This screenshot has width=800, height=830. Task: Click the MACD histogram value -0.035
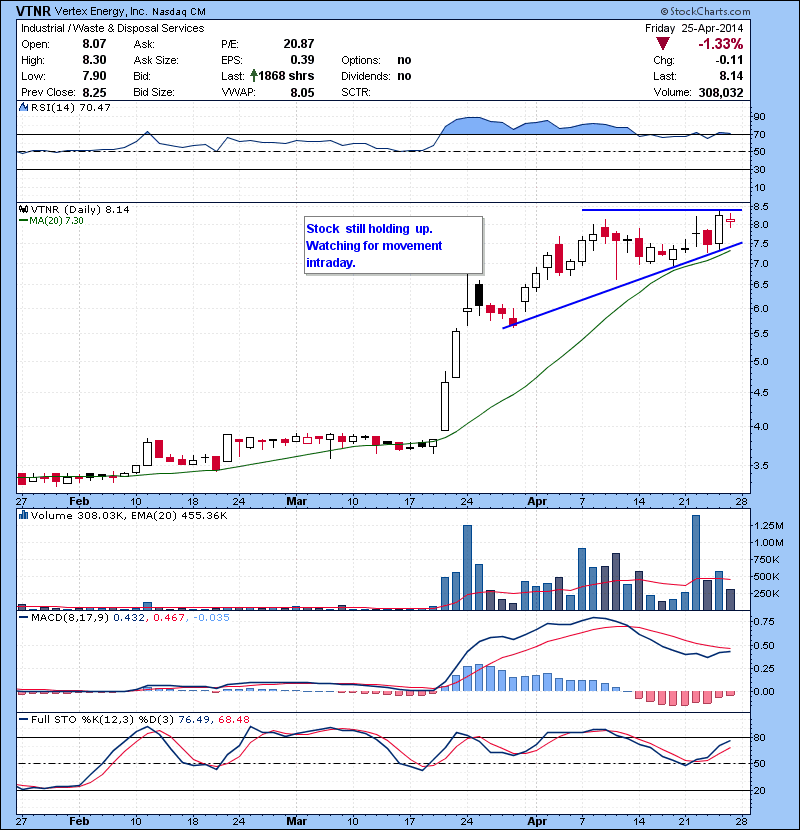[x=211, y=617]
